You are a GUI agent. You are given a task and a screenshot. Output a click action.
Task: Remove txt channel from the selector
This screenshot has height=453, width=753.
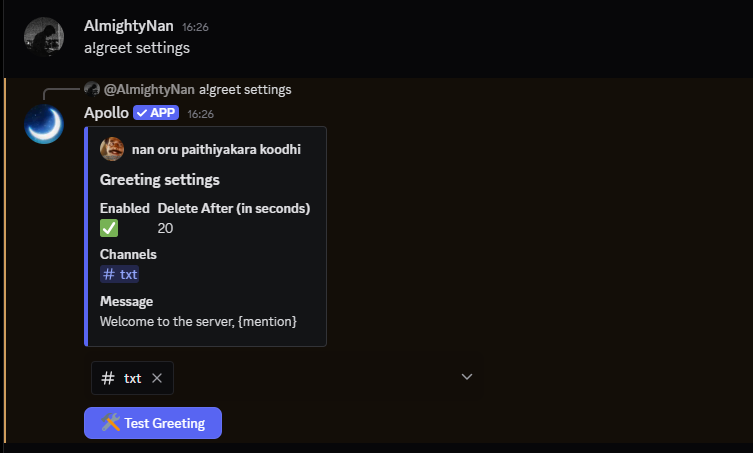click(x=156, y=378)
